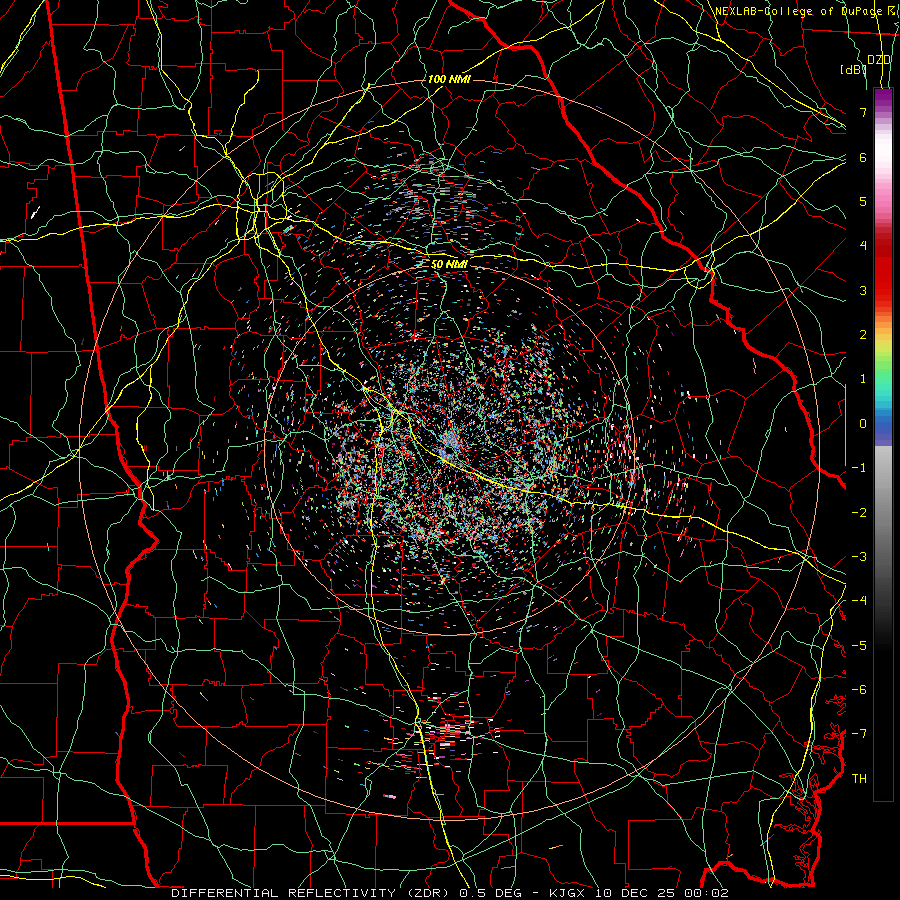Click the "2" value on the color scale
This screenshot has height=900, width=900.
pyautogui.click(x=863, y=335)
